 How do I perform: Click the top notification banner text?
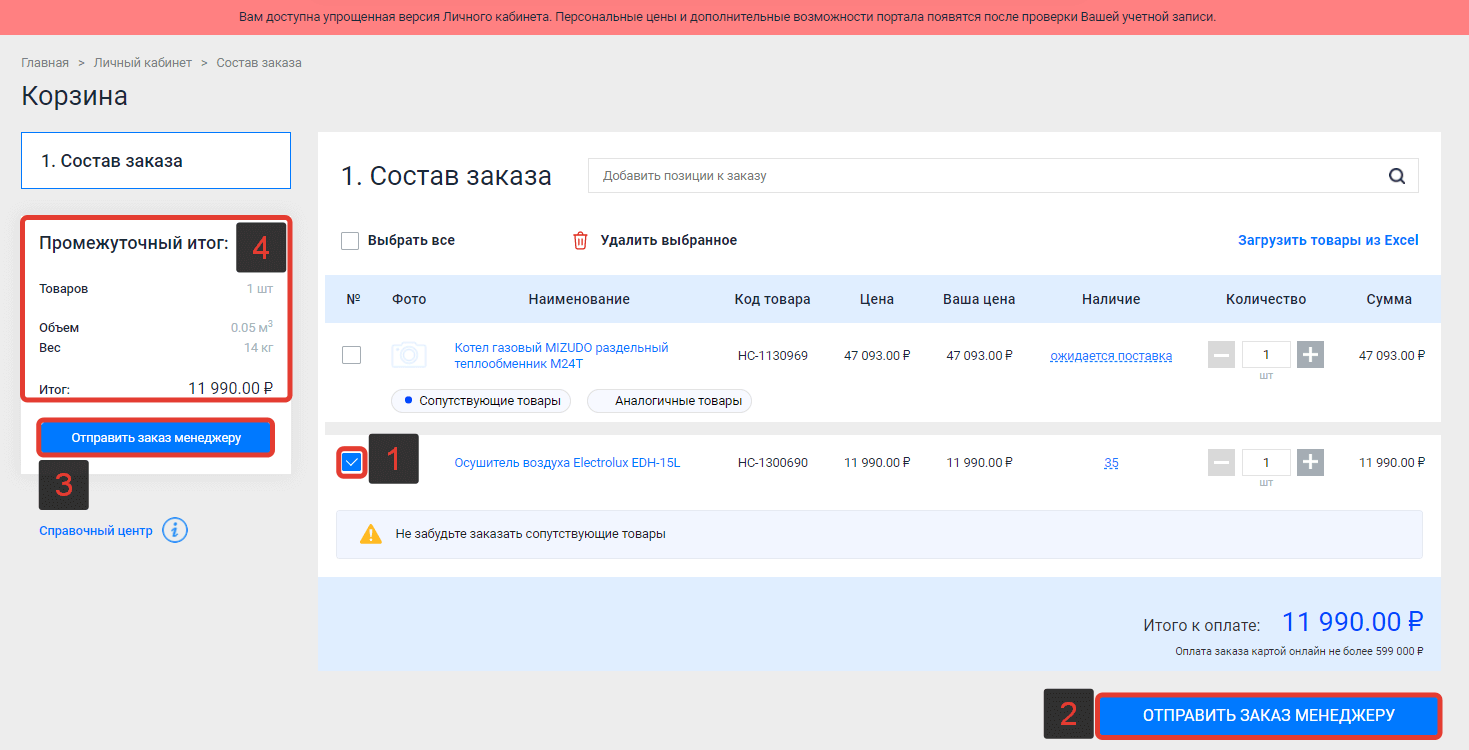pos(727,18)
